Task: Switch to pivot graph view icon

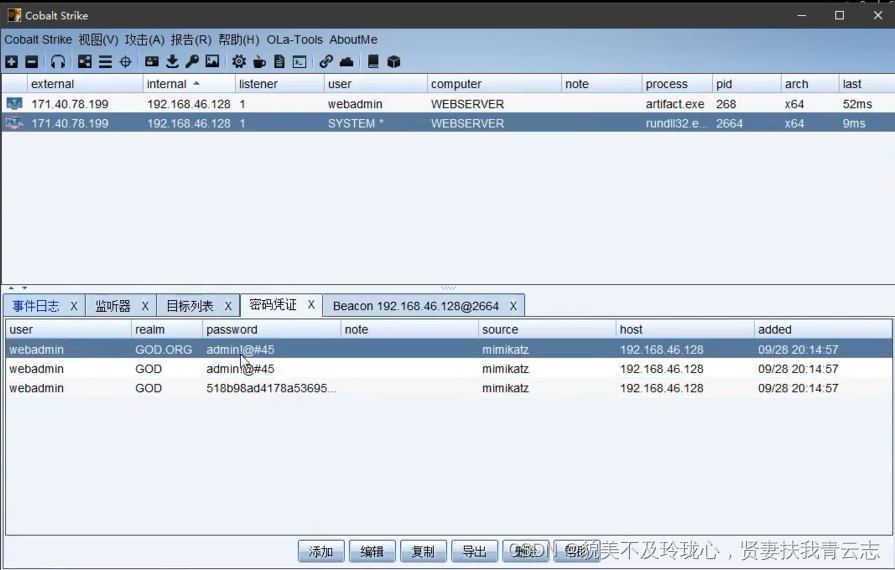Action: pos(84,62)
